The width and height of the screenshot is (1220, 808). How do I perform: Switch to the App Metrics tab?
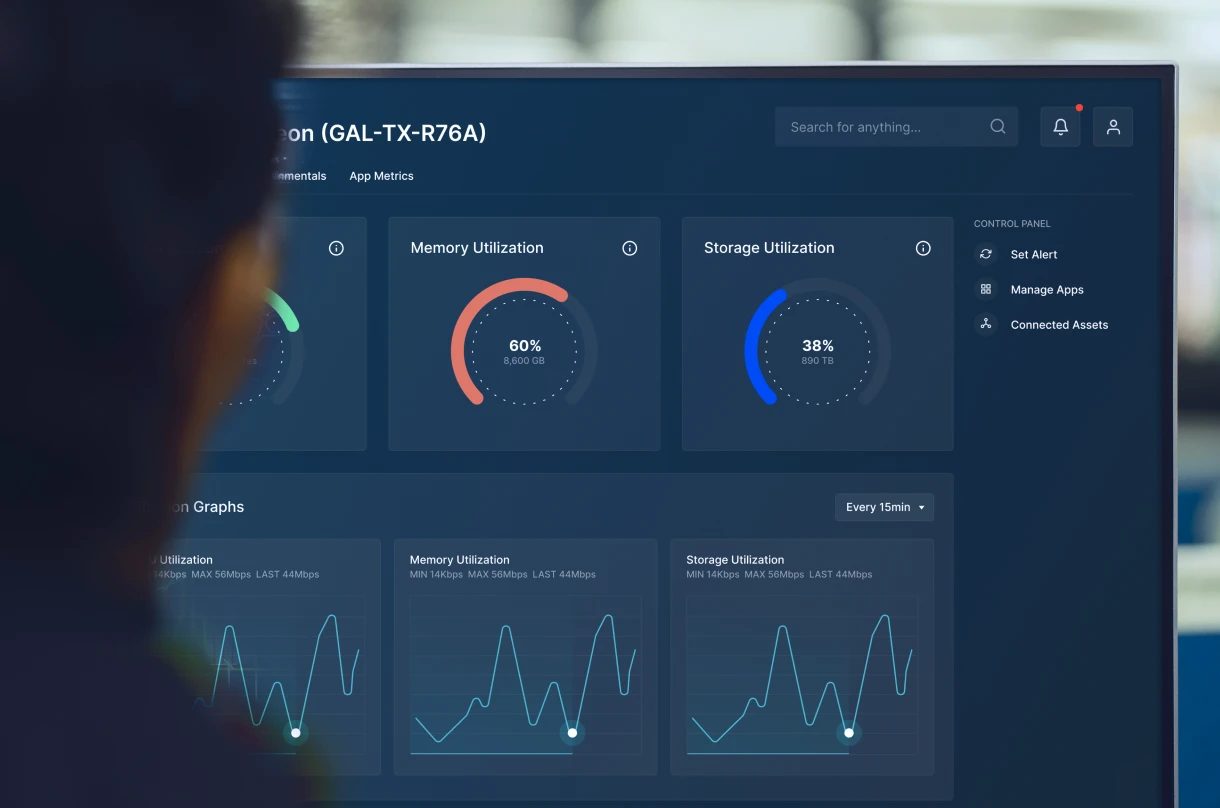(381, 175)
